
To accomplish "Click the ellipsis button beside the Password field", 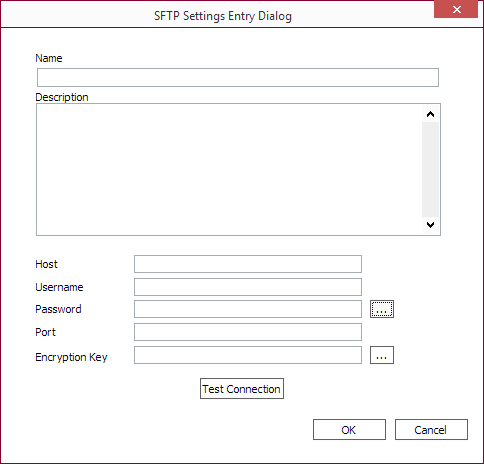I will 382,309.
